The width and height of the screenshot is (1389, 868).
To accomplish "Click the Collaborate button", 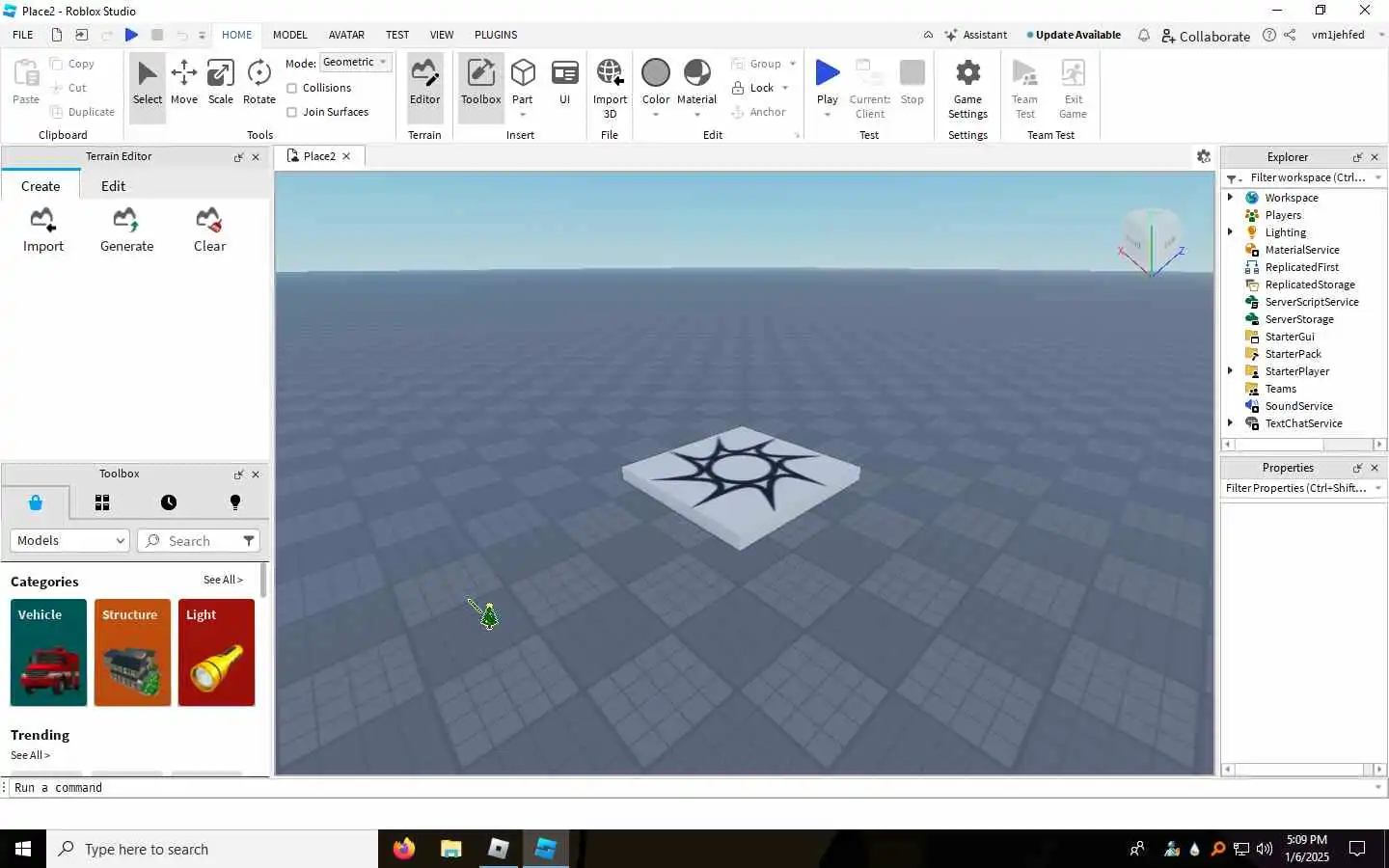I will point(1206,36).
